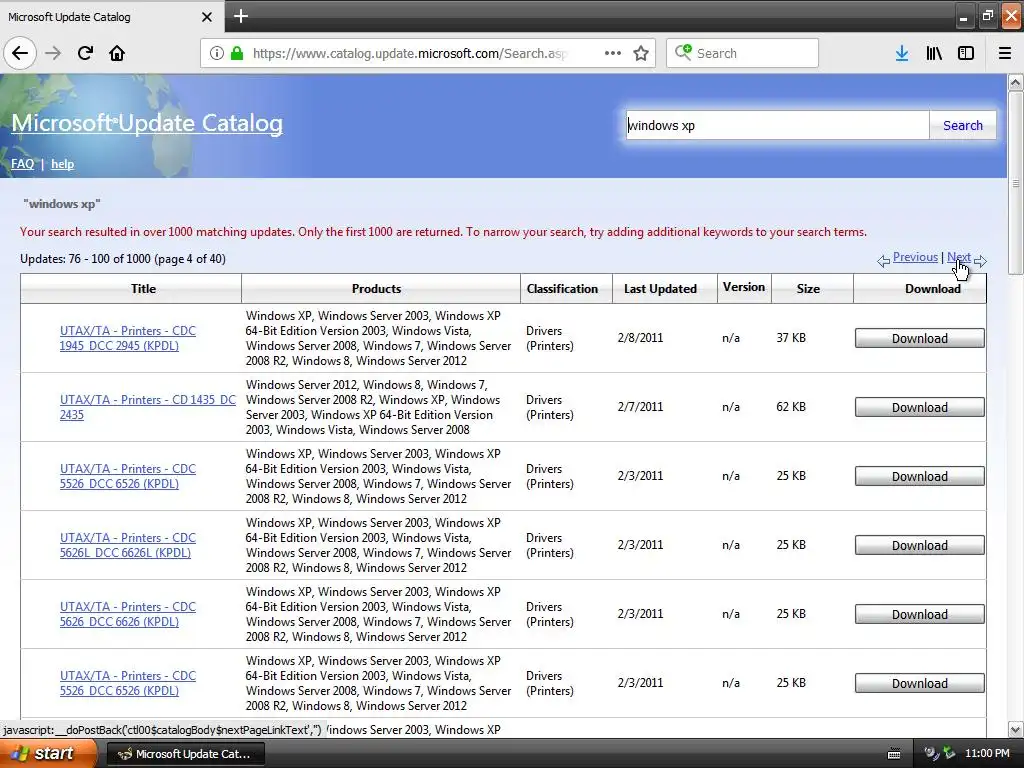Click the catalog search field containing windows xp
Image resolution: width=1024 pixels, height=768 pixels.
(x=777, y=125)
